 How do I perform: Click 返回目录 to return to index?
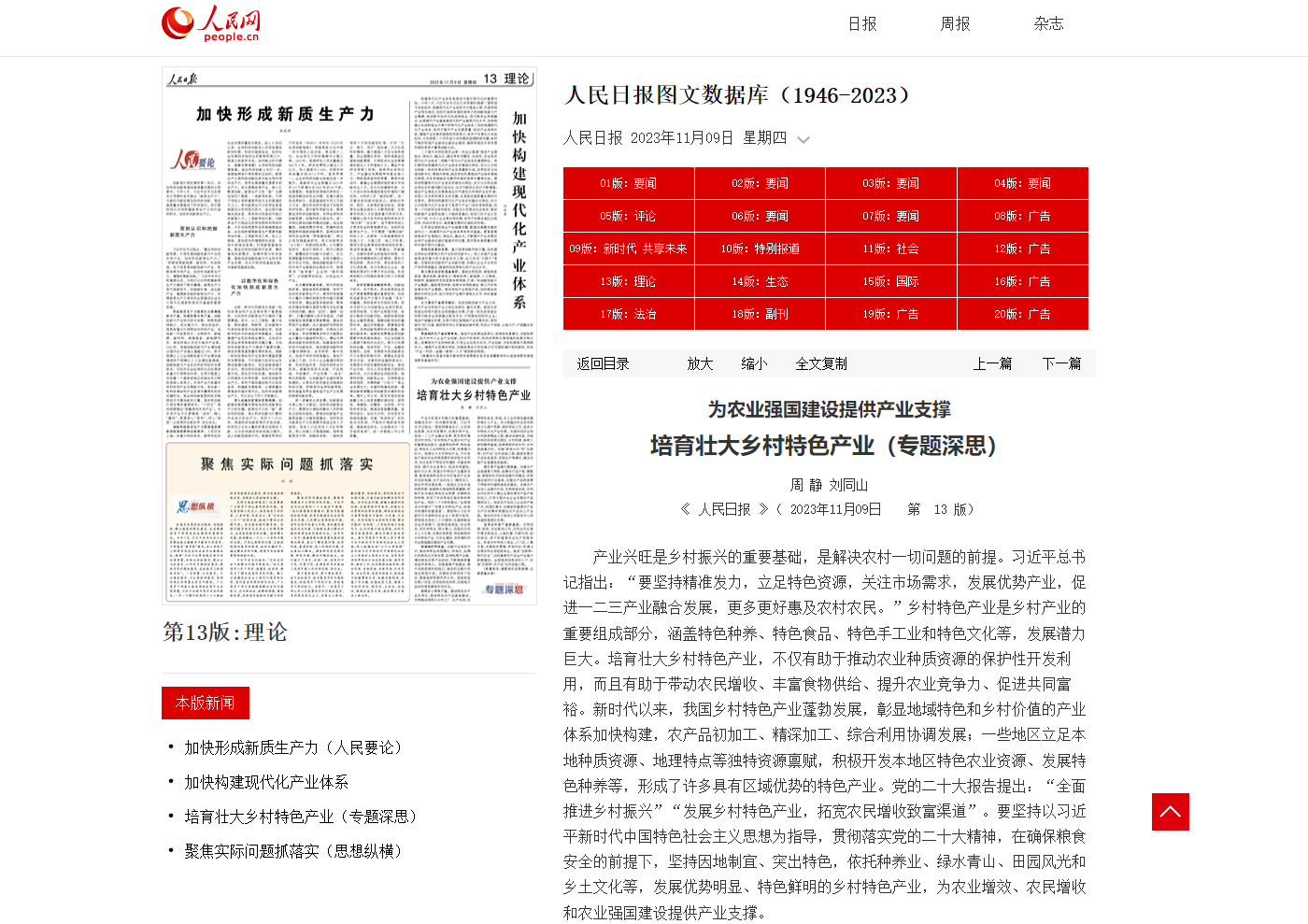(x=603, y=363)
